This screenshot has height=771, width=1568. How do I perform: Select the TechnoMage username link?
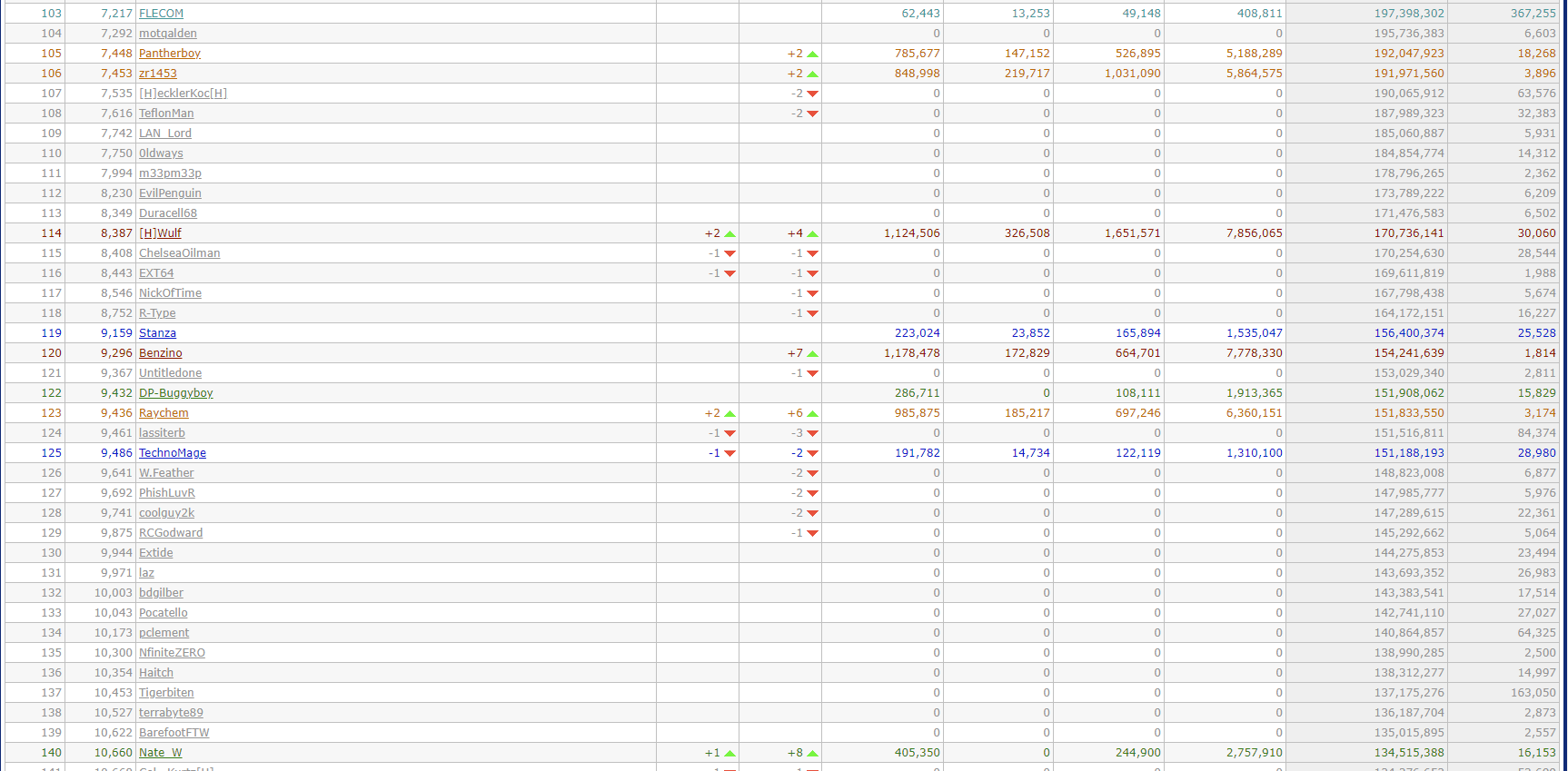point(172,453)
